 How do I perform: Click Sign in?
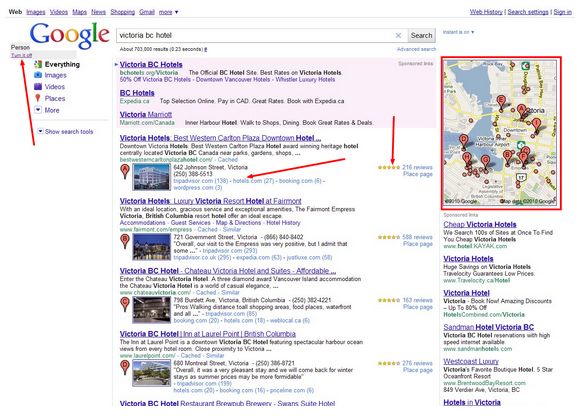[563, 12]
